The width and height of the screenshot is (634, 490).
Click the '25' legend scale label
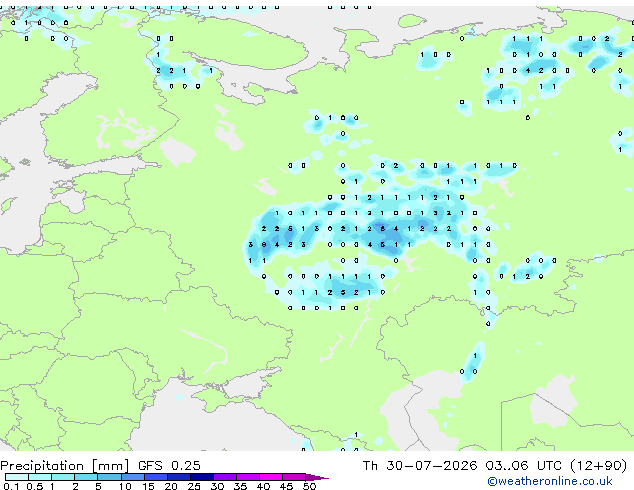[x=194, y=486]
